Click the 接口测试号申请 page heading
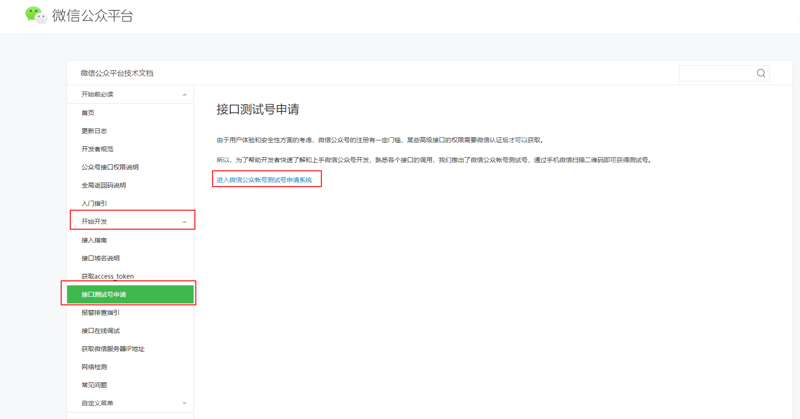800x419 pixels. [x=258, y=109]
